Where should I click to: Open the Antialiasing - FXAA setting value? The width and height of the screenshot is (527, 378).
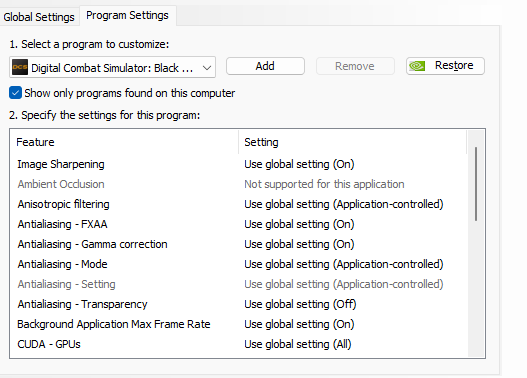[x=299, y=224]
